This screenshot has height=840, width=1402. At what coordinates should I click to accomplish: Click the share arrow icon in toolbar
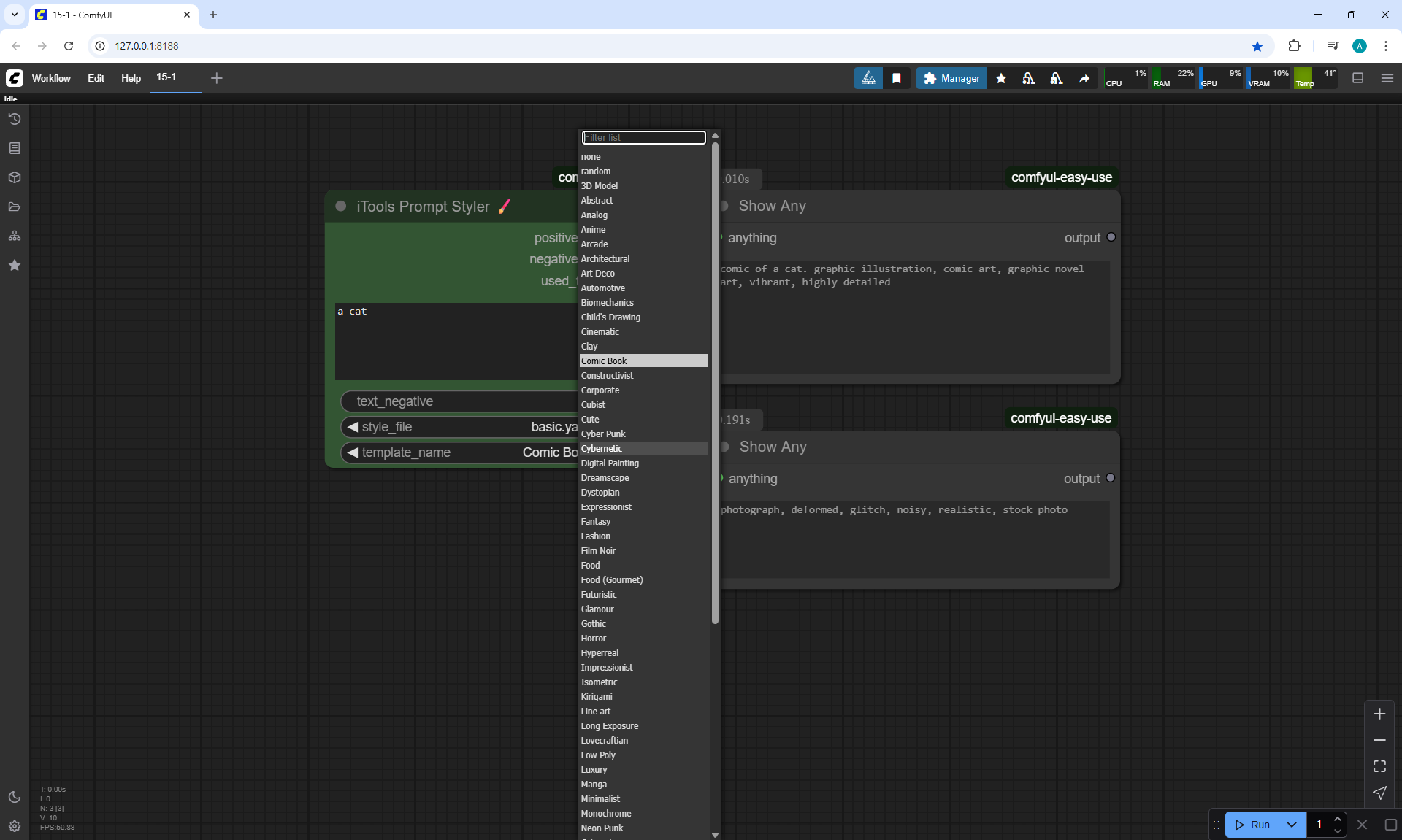(1084, 78)
